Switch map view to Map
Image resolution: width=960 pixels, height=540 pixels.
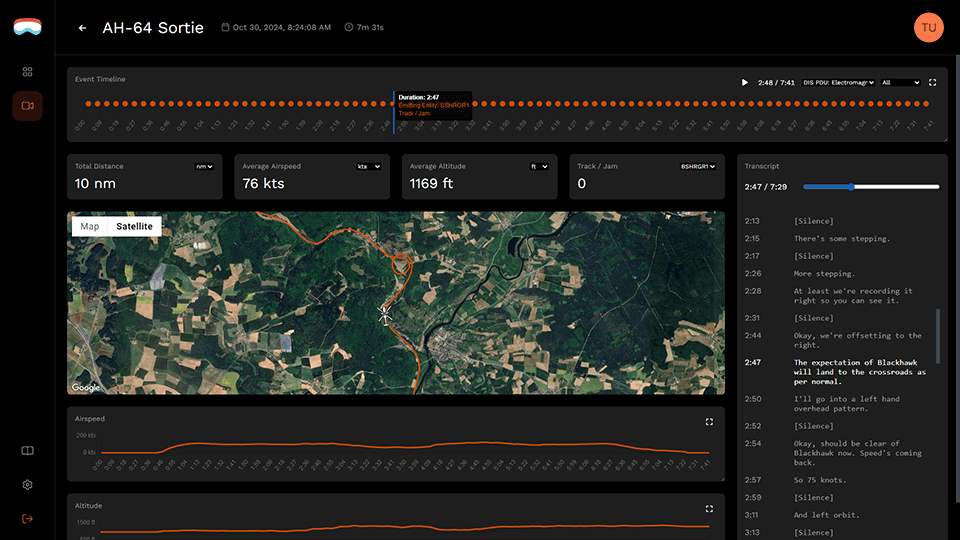(89, 227)
